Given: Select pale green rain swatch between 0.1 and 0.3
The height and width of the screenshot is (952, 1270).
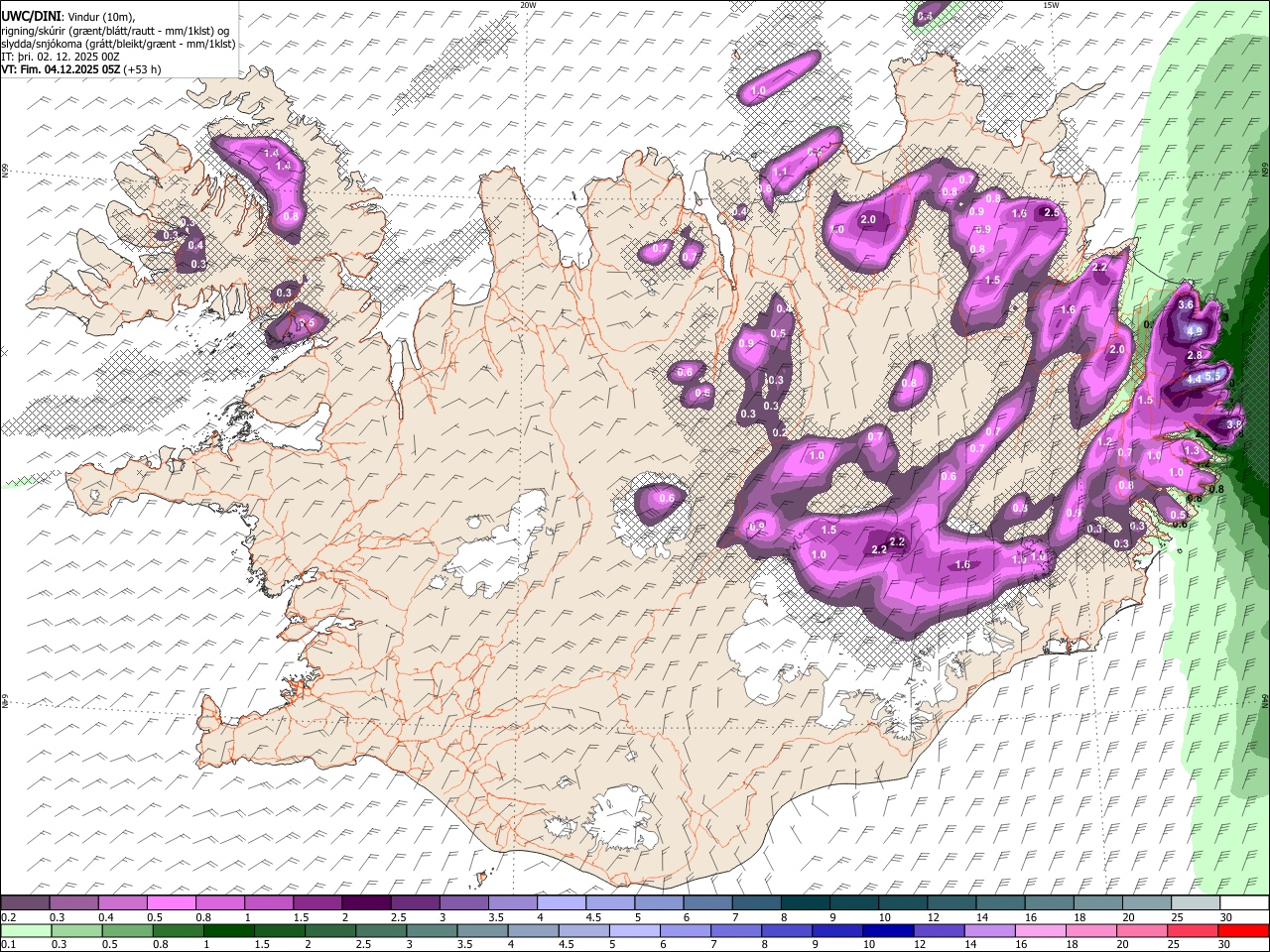Looking at the screenshot, I should (25, 930).
